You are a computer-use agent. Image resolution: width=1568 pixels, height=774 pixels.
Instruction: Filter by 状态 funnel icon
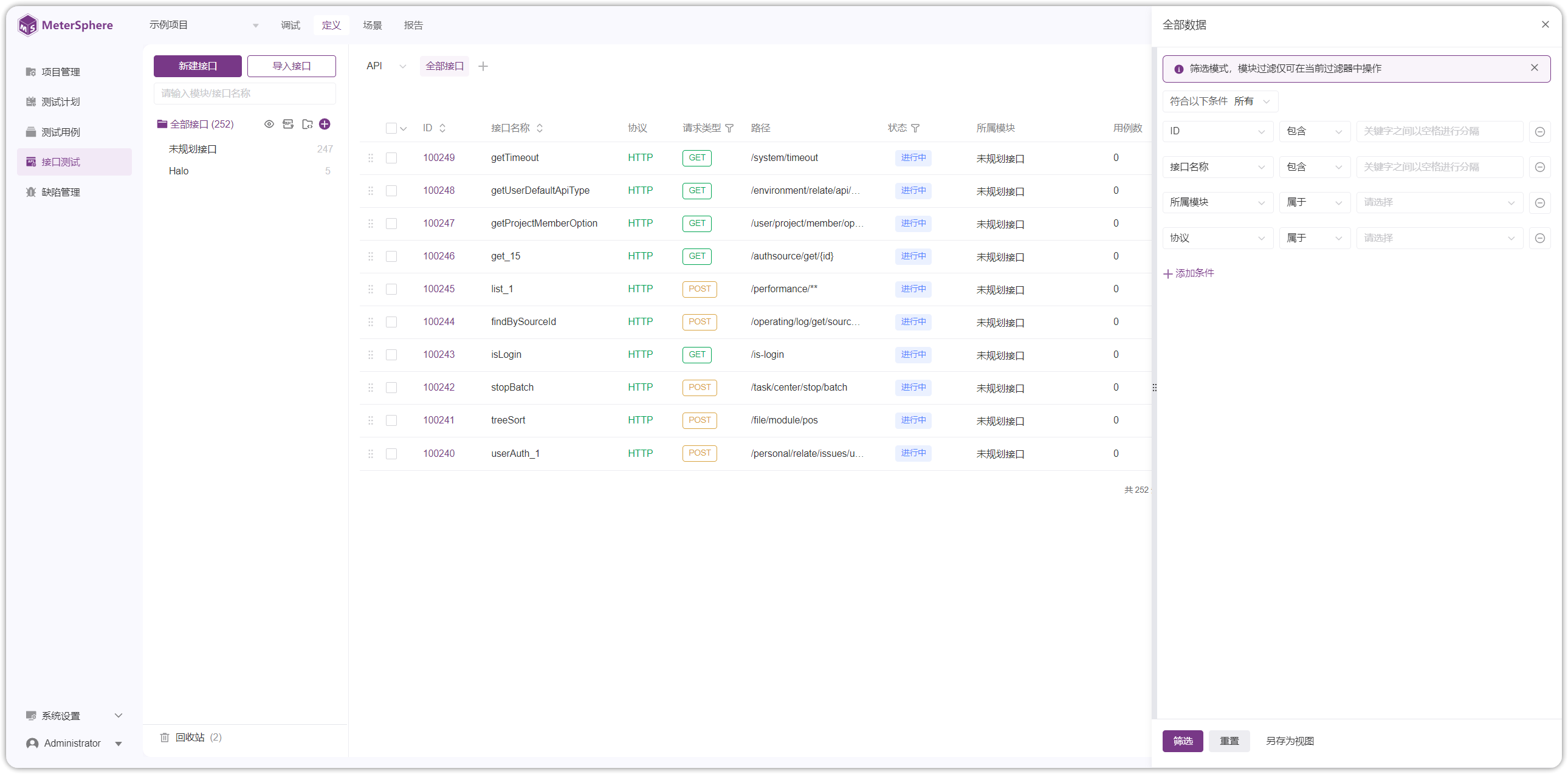point(915,128)
